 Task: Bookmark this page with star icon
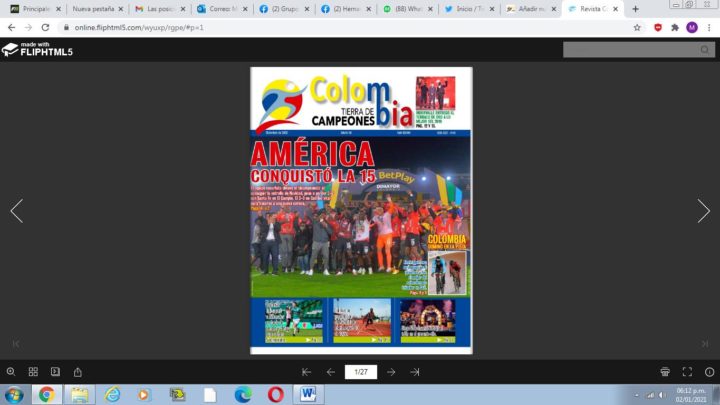637,28
